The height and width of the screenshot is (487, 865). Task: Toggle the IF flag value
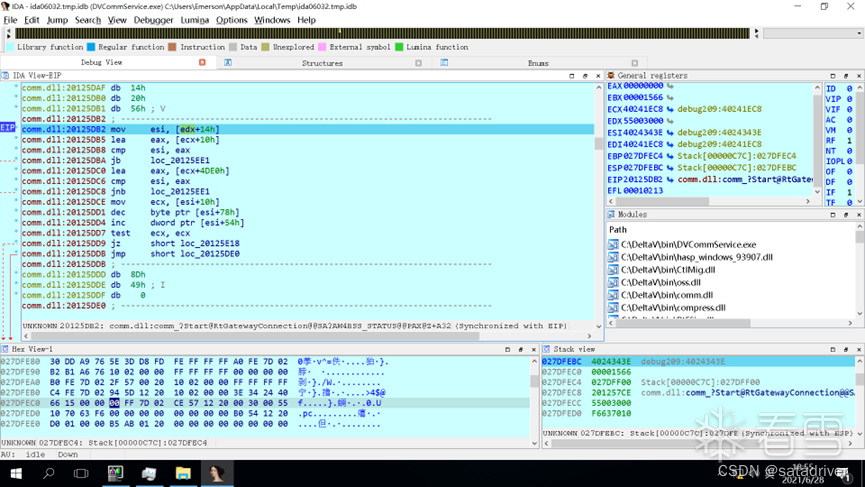[850, 192]
